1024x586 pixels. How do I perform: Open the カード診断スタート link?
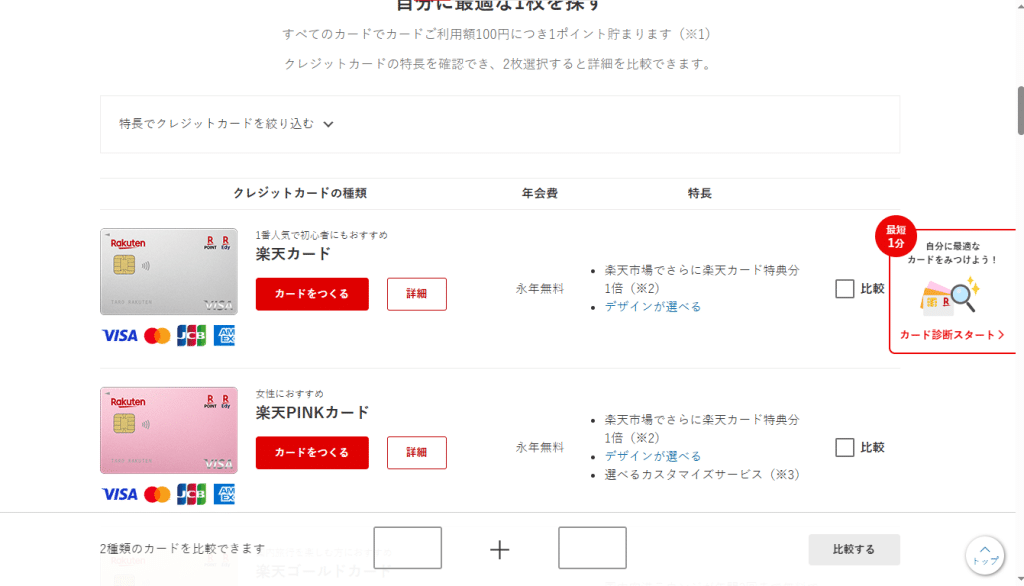coord(952,335)
